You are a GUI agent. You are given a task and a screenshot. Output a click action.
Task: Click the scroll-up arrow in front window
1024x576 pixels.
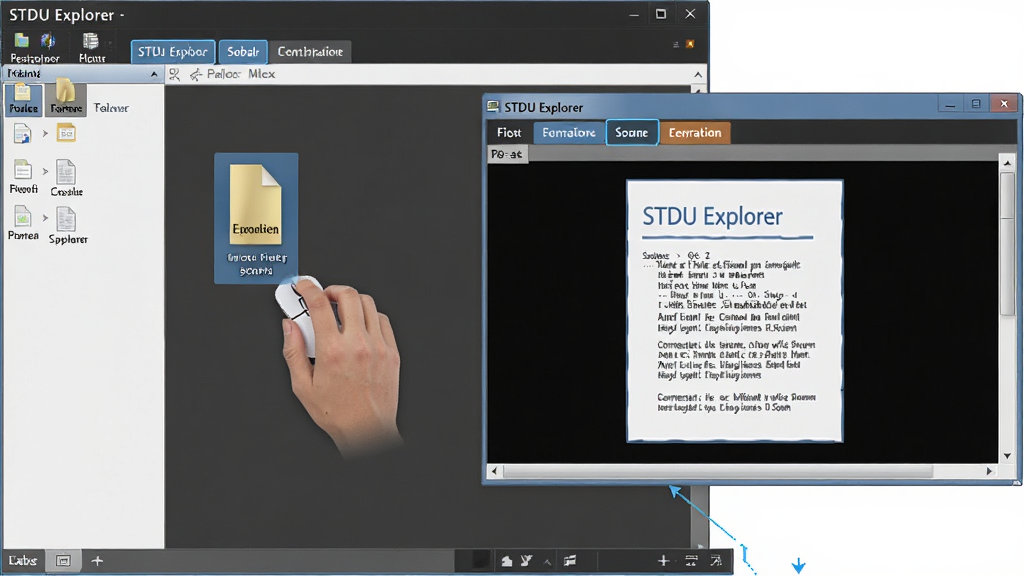[x=1007, y=163]
